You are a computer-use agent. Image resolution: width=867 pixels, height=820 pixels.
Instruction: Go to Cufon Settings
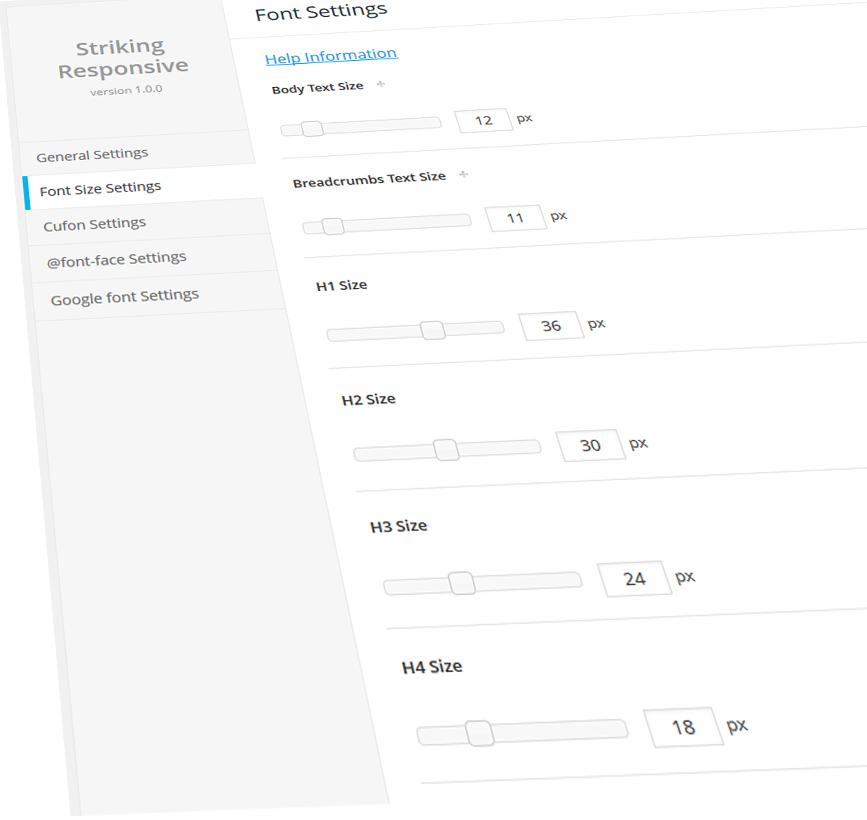click(95, 224)
